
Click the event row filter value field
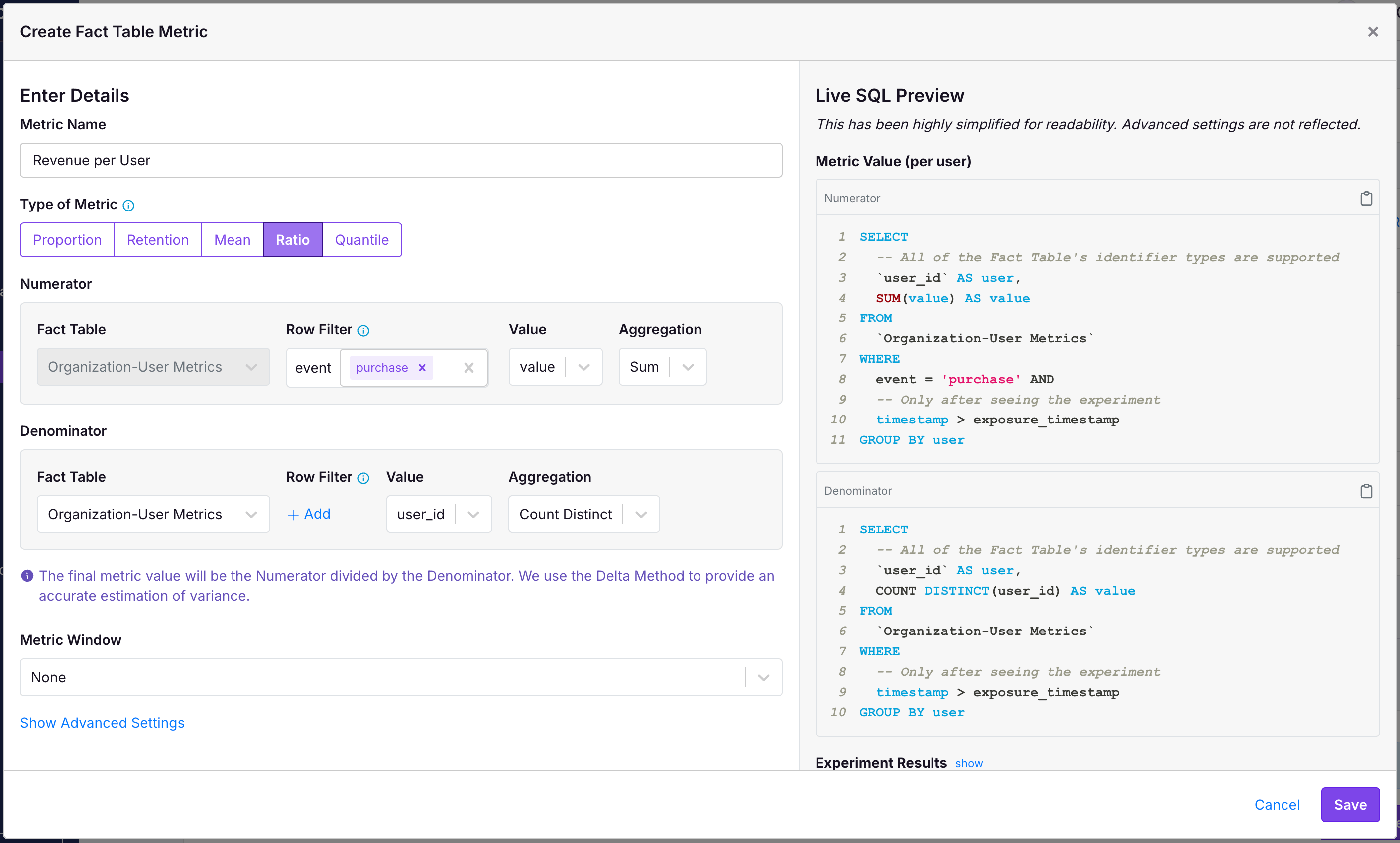[414, 368]
